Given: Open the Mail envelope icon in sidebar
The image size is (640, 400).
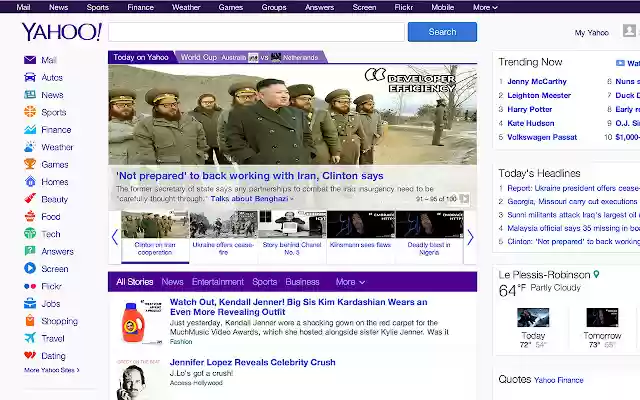Looking at the screenshot, I should pos(30,60).
